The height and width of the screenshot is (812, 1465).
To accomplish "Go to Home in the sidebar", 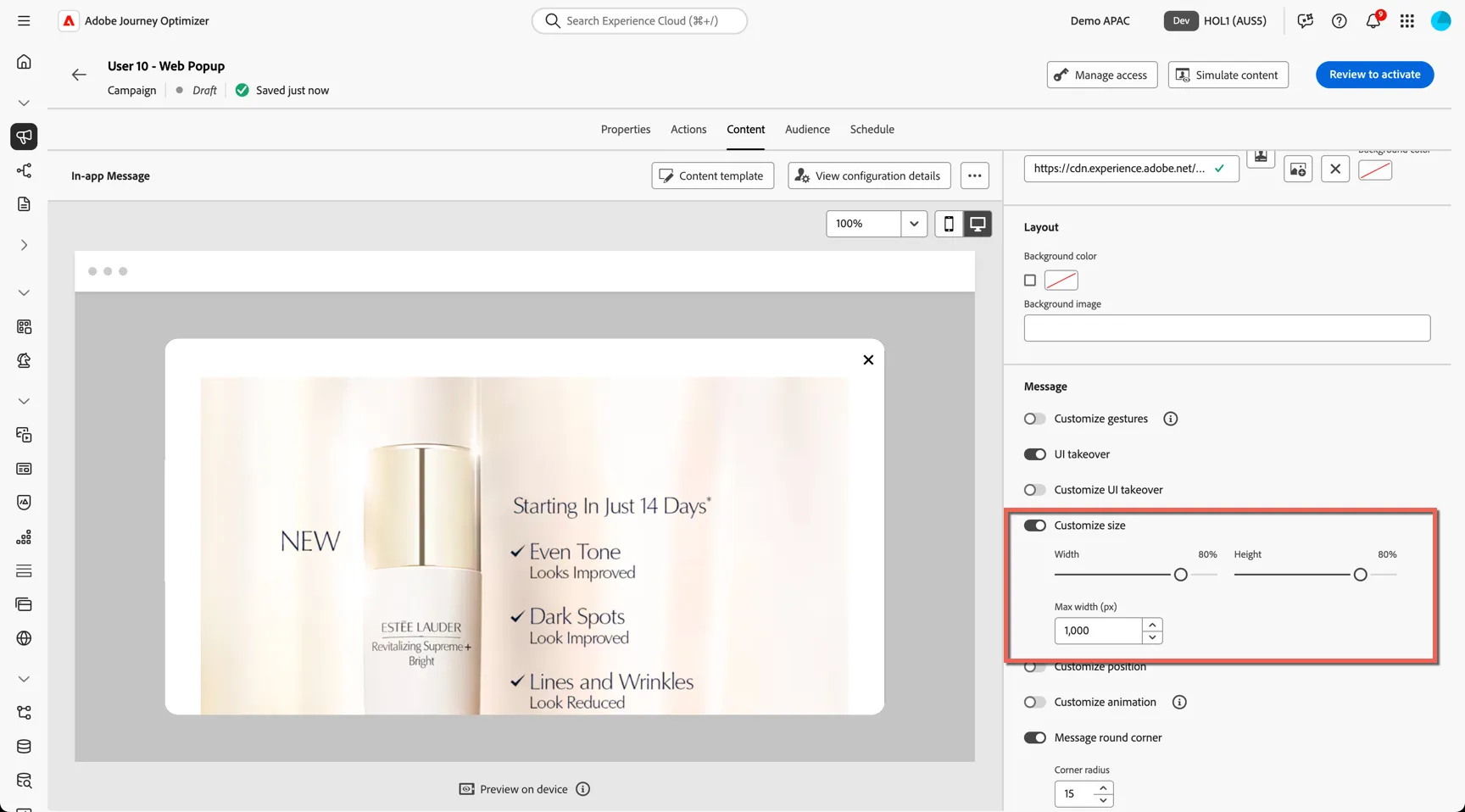I will [24, 62].
